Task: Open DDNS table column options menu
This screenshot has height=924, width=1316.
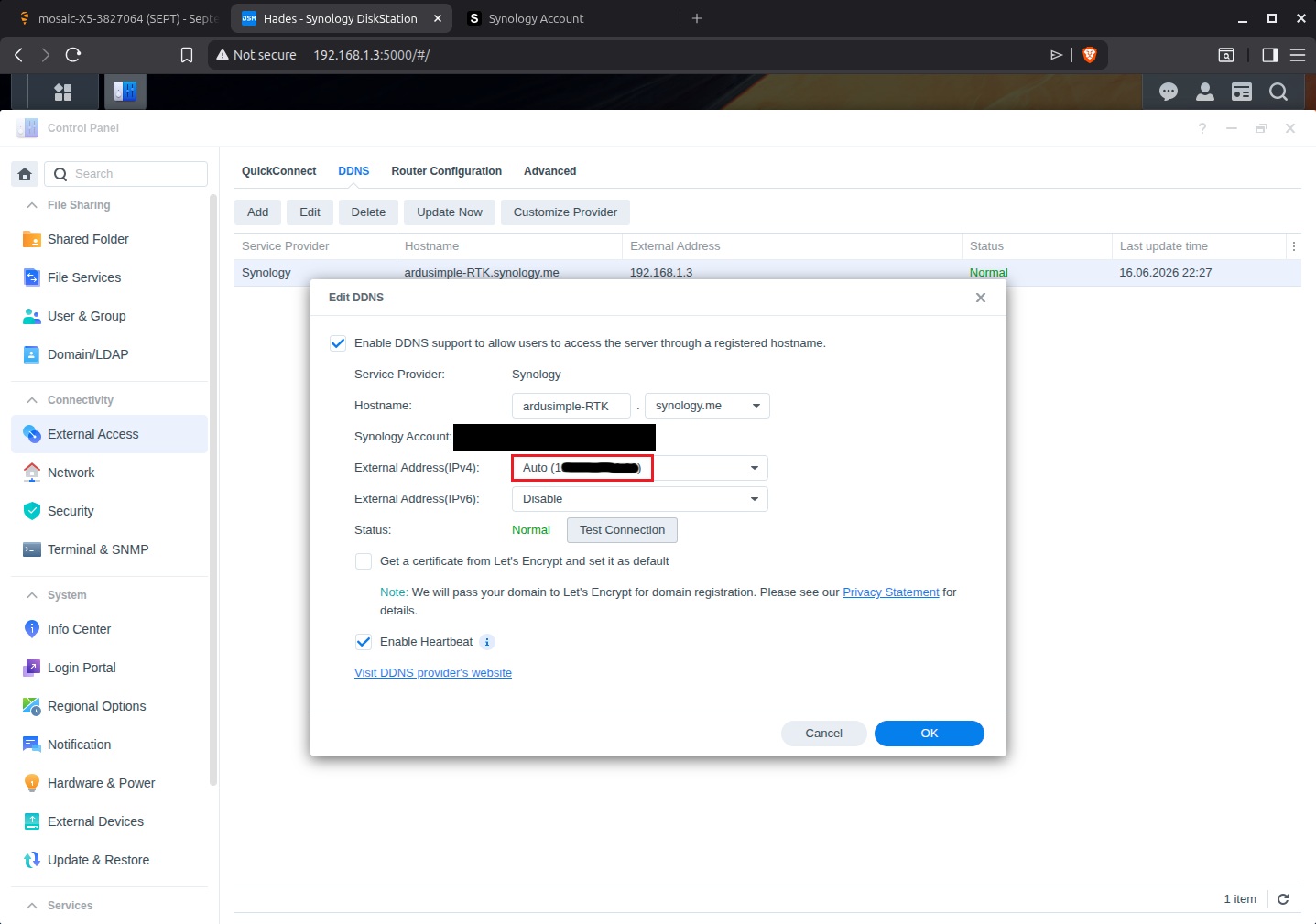Action: tap(1294, 246)
